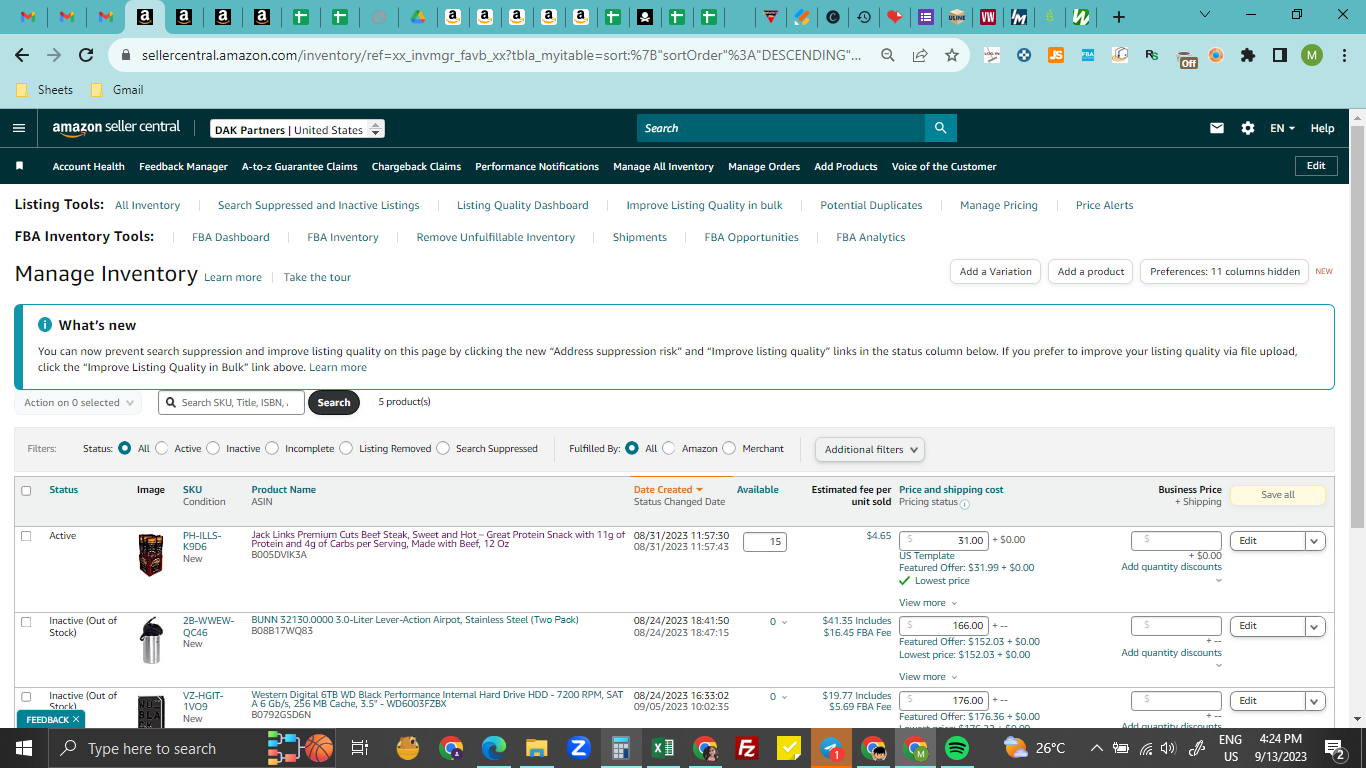
Task: Open Search Suppressed and Inactive Listings link
Action: point(319,205)
